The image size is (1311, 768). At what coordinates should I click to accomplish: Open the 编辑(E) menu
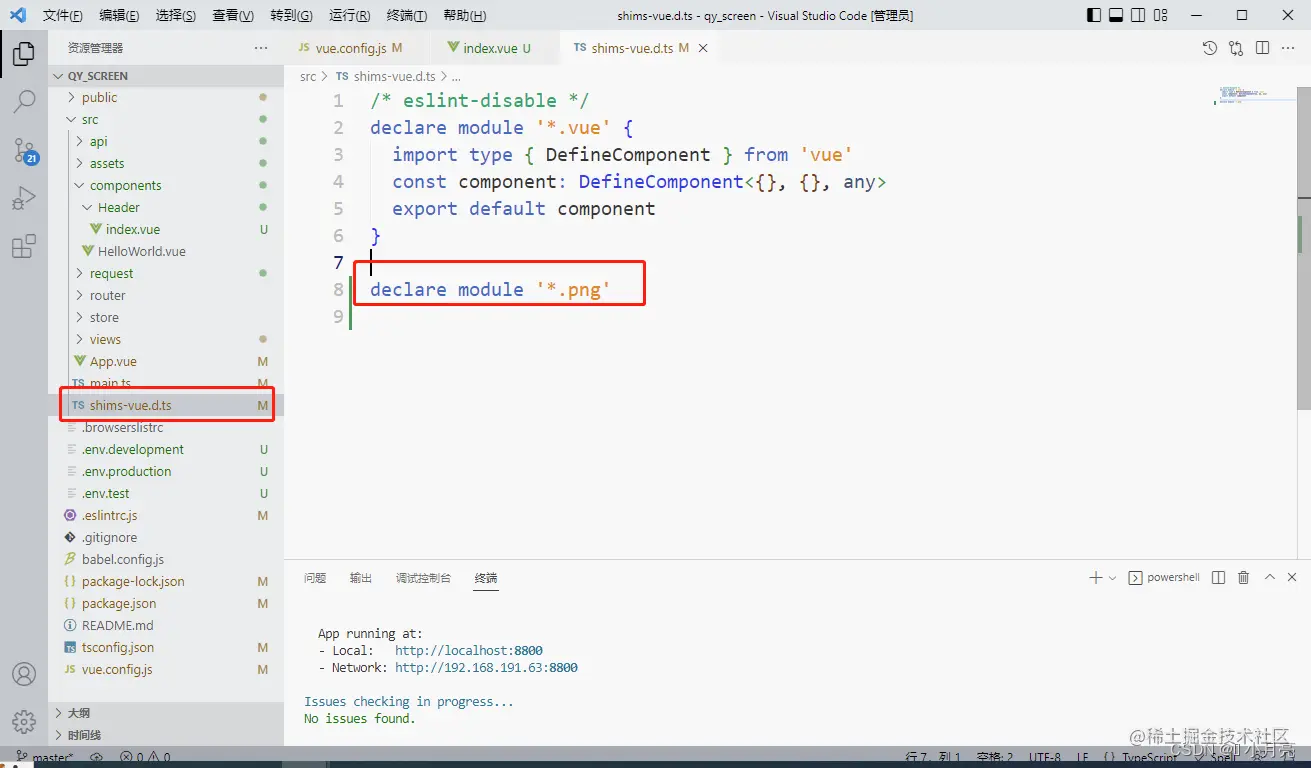[120, 16]
